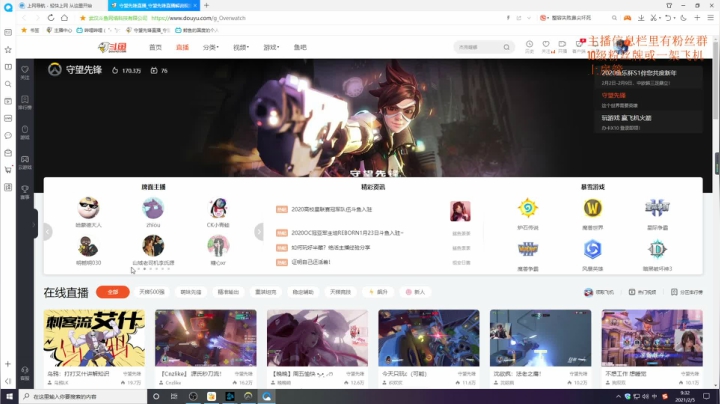Open the Cezlike stream thumbnail

point(206,338)
